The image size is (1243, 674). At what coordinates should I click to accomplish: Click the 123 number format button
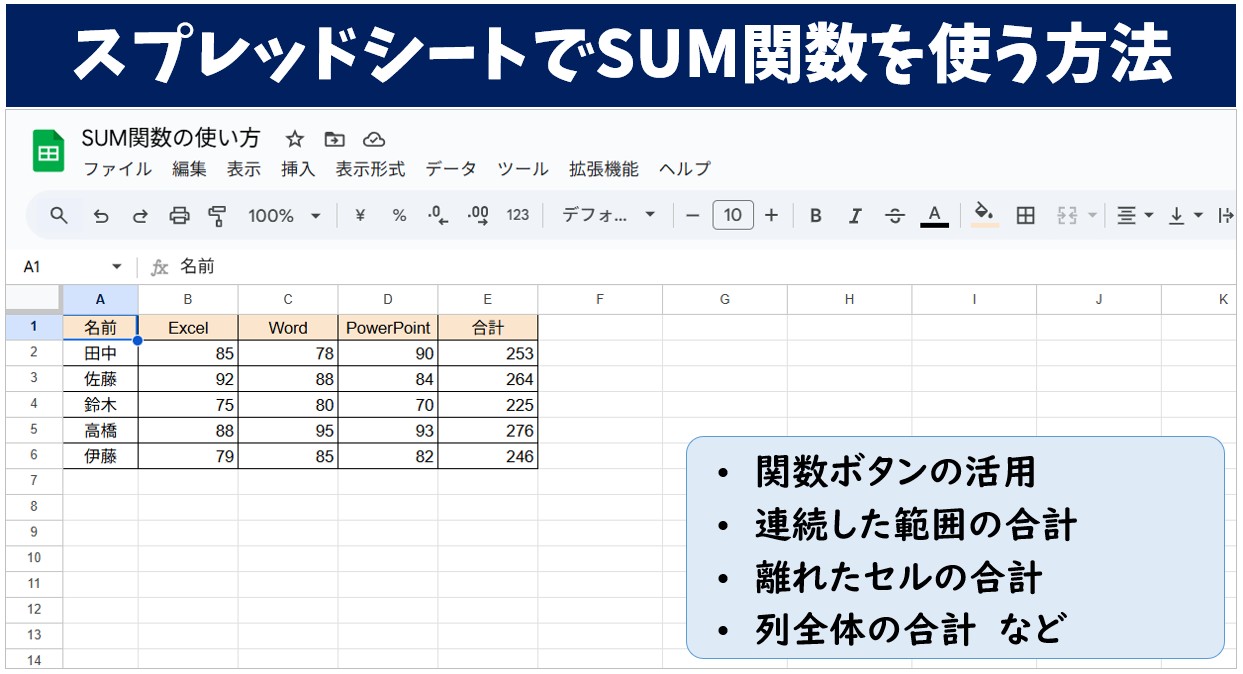[x=518, y=215]
